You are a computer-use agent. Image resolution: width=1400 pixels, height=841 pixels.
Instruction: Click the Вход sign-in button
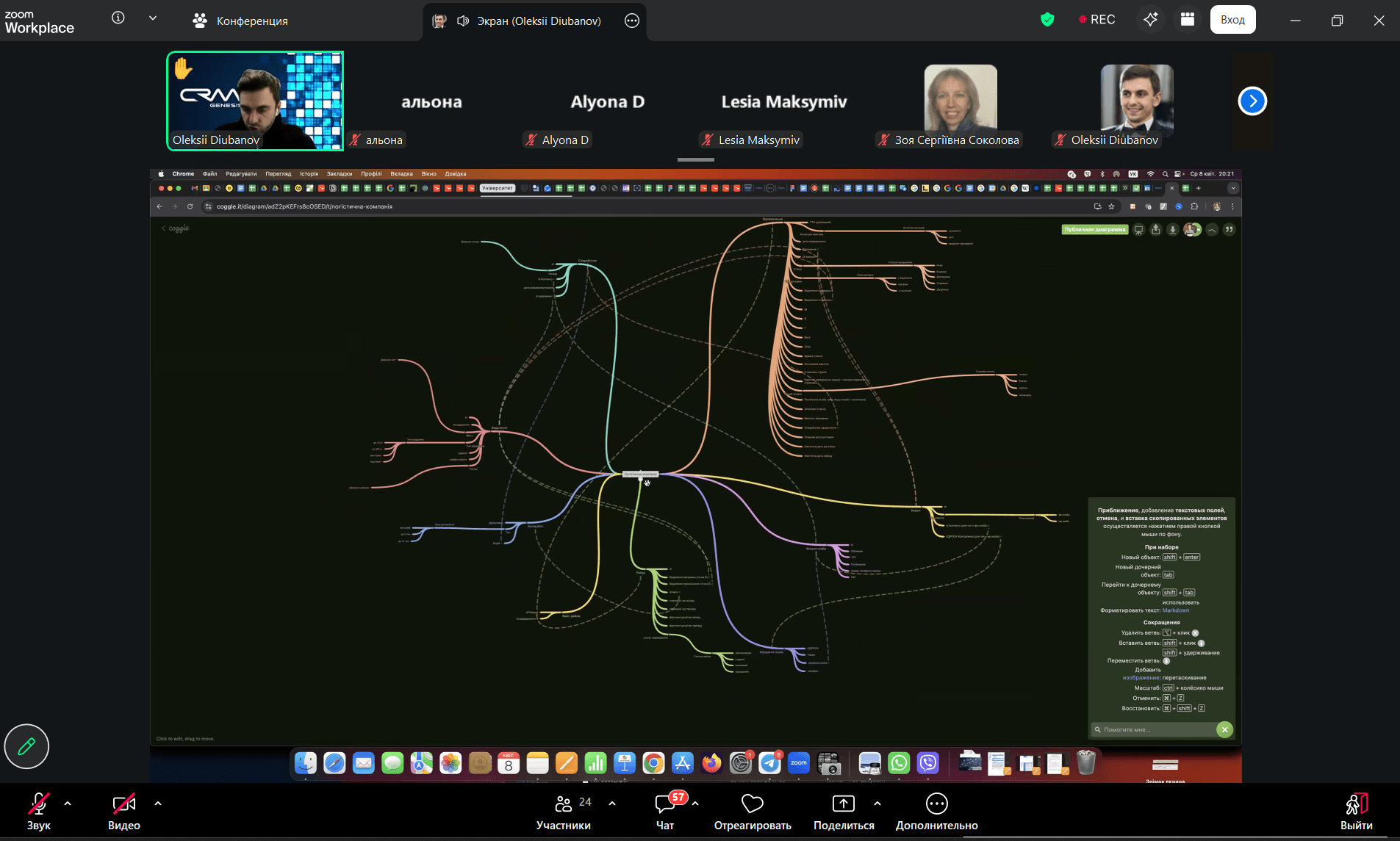coord(1232,20)
